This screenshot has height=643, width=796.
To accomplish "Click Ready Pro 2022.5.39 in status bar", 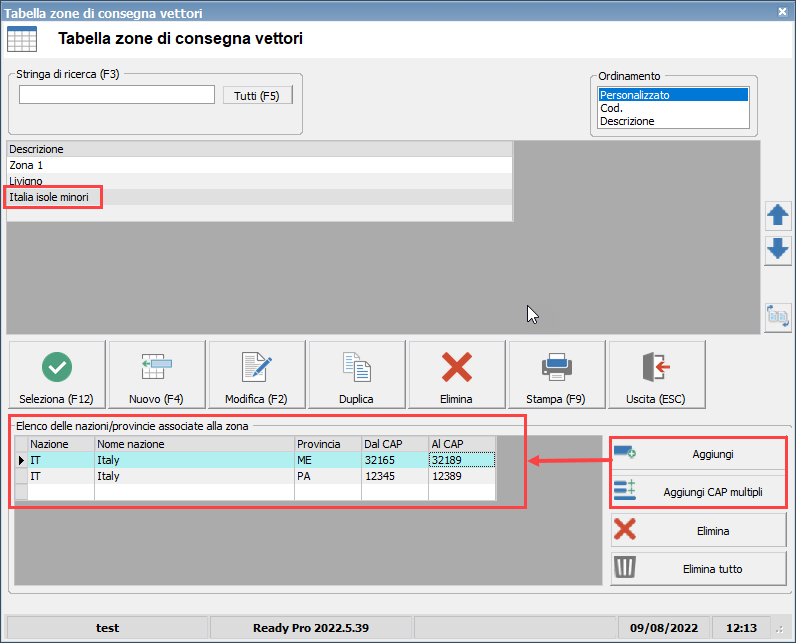I will pos(311,628).
